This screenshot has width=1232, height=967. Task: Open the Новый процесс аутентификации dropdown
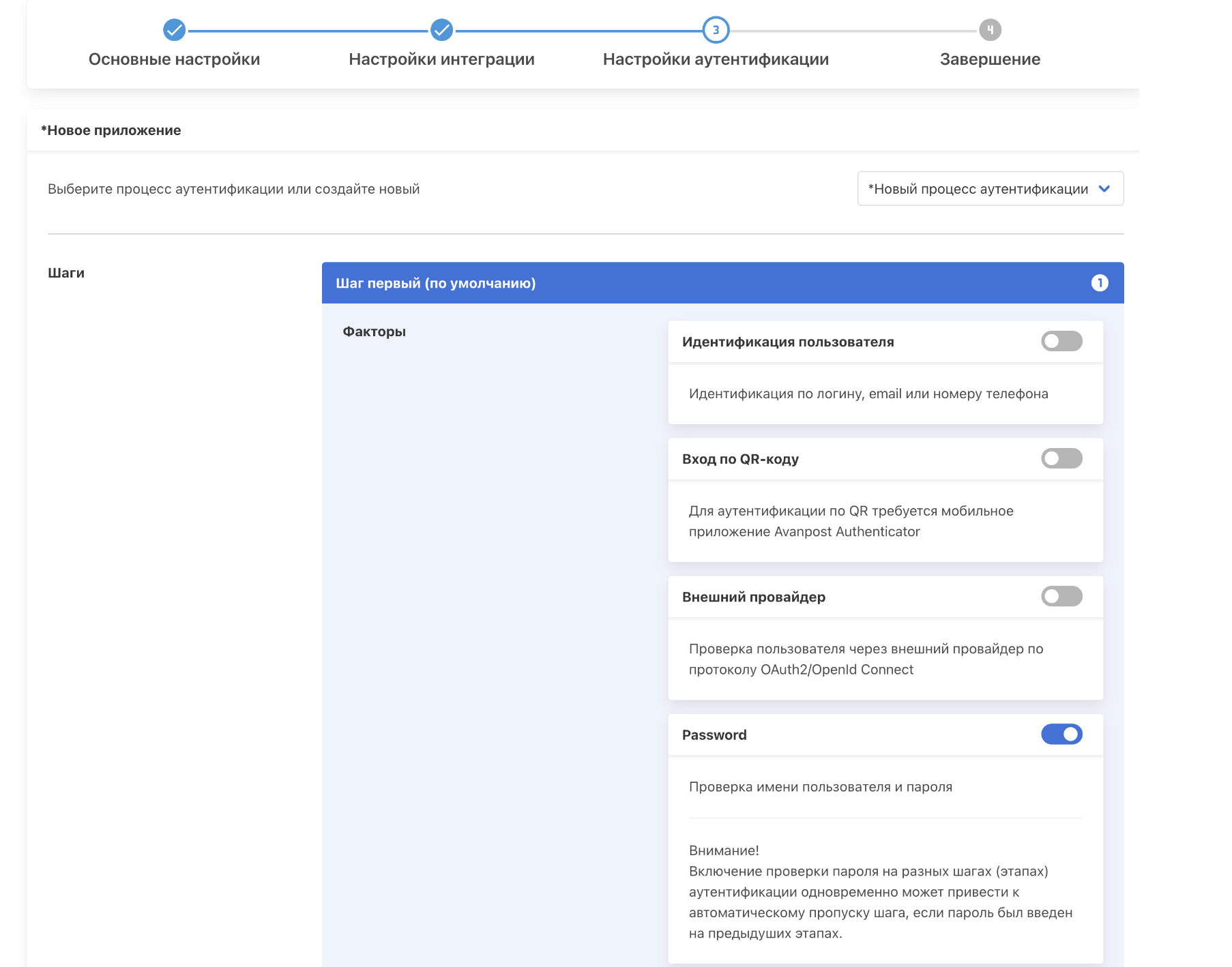(989, 189)
